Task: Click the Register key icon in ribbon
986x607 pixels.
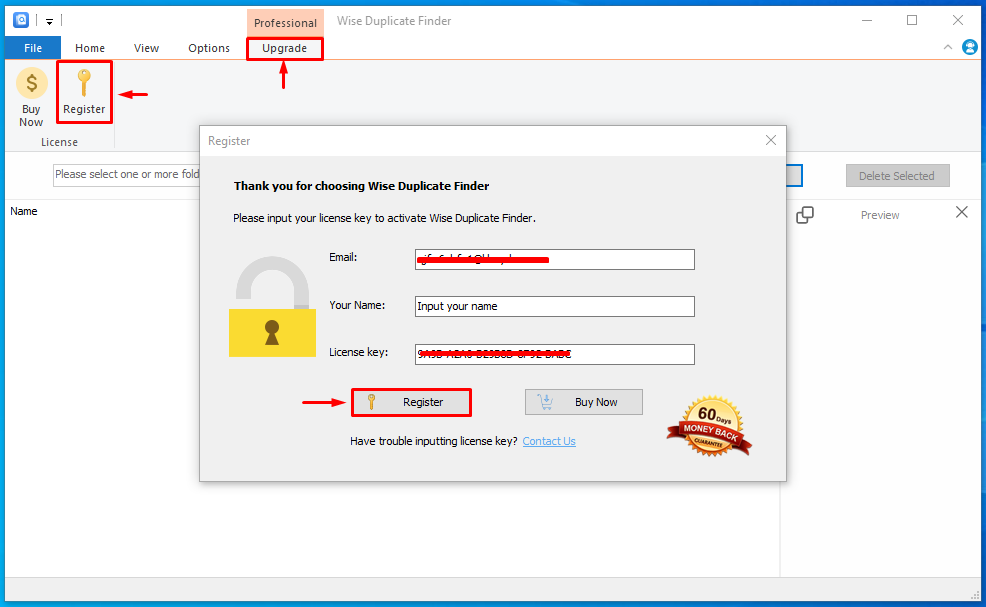Action: tap(84, 84)
